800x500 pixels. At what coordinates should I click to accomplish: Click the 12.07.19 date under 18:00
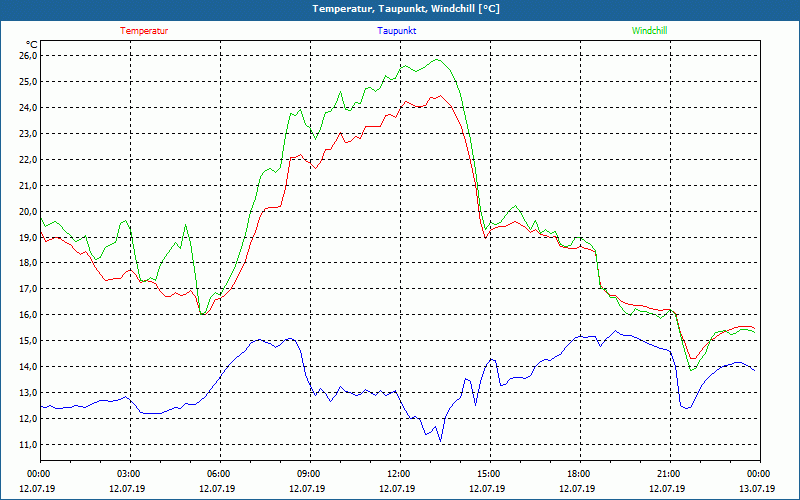577,488
